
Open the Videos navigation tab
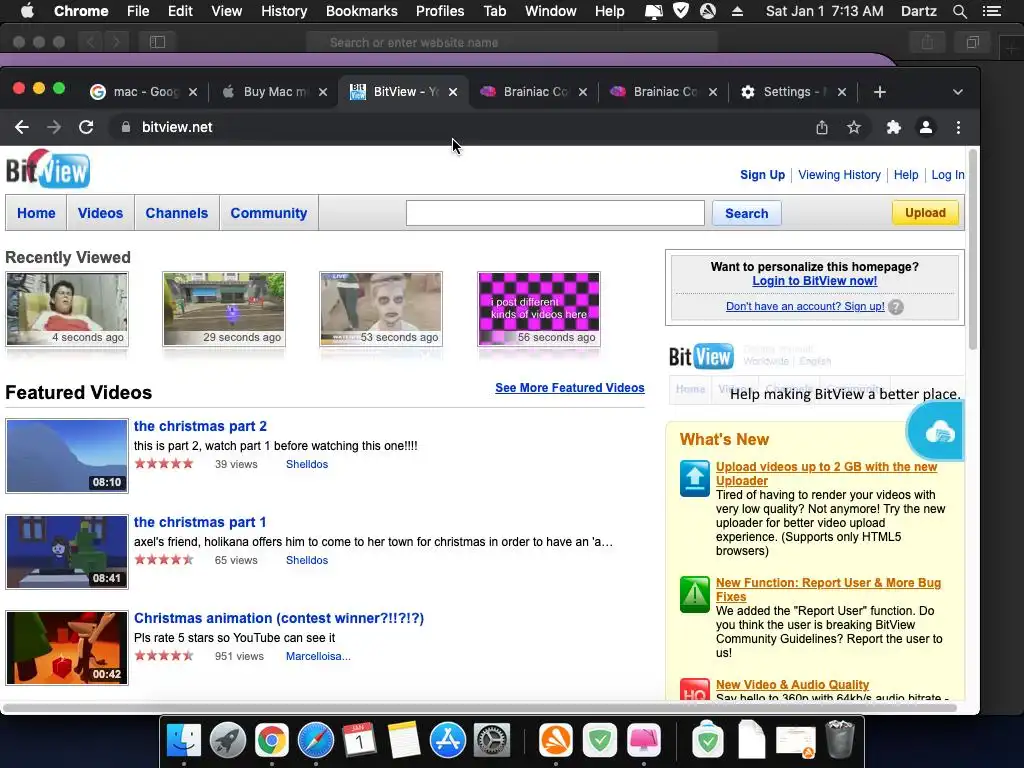point(100,213)
